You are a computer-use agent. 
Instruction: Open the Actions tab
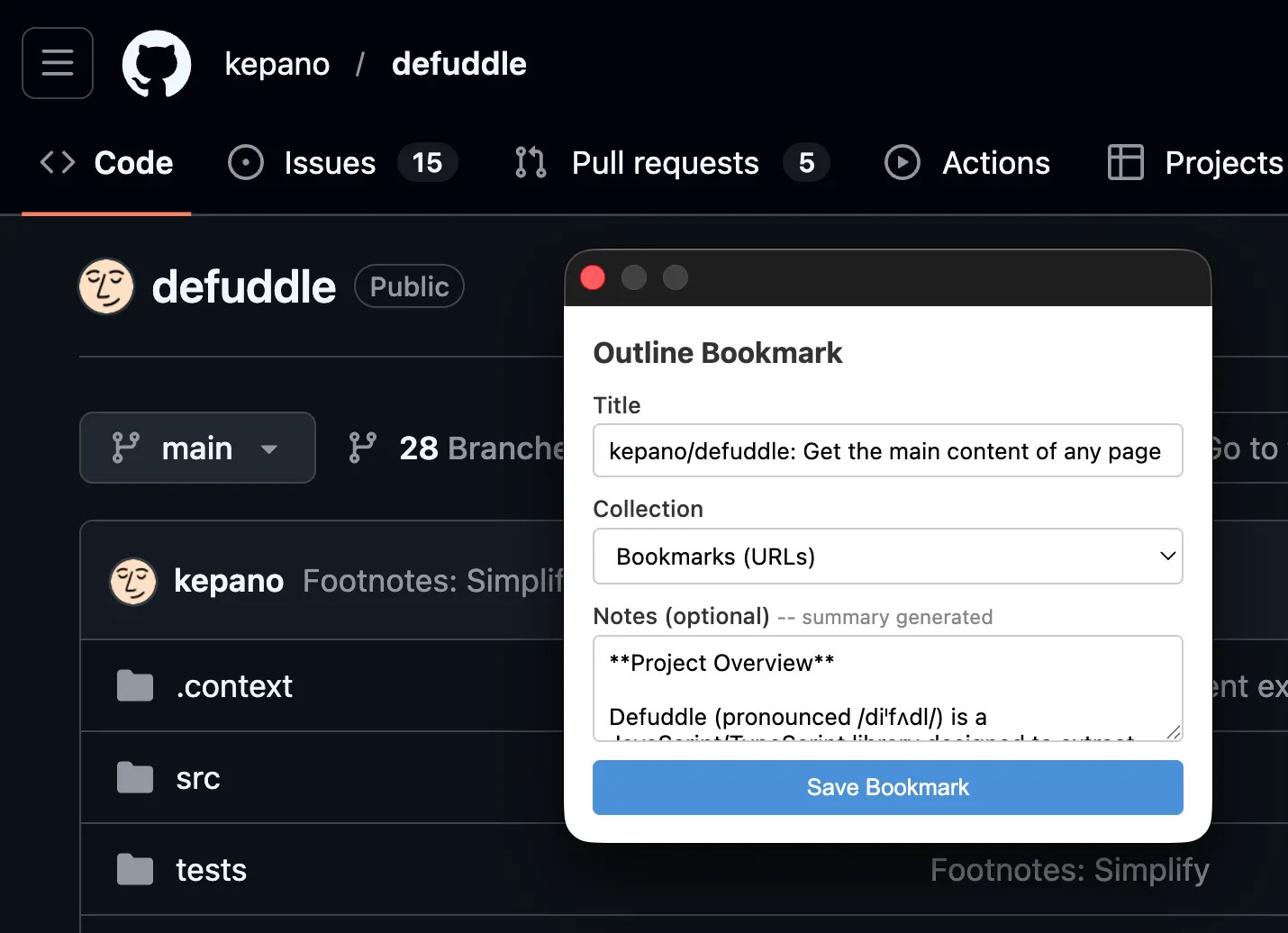pos(995,162)
